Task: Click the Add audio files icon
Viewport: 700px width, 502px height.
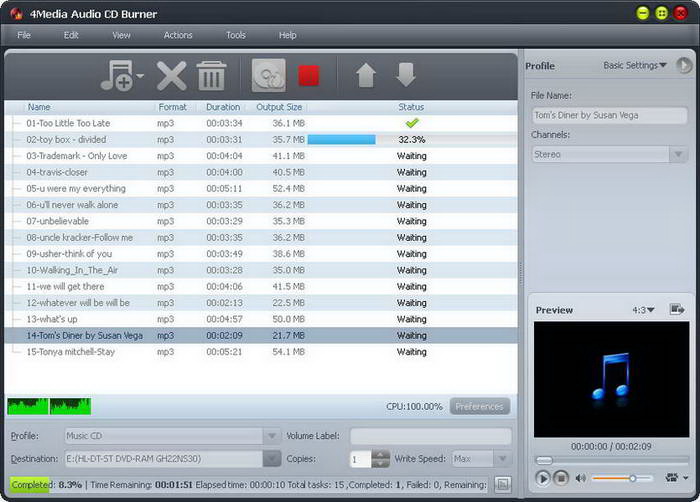Action: click(x=118, y=76)
